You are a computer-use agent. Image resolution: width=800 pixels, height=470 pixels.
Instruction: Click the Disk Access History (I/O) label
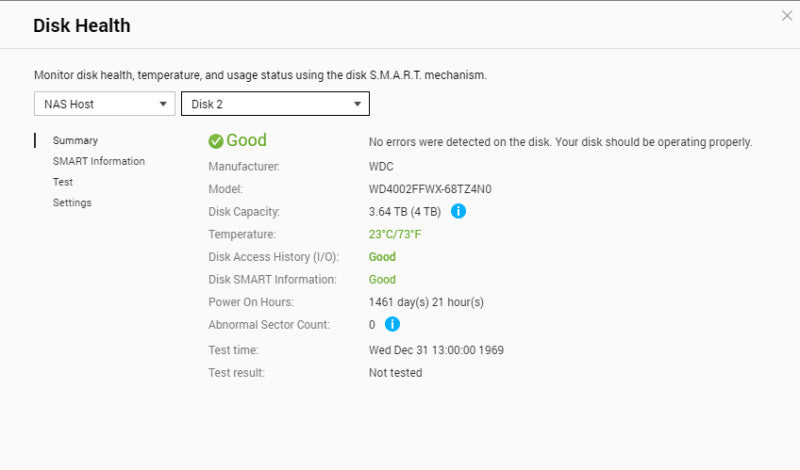tap(273, 257)
